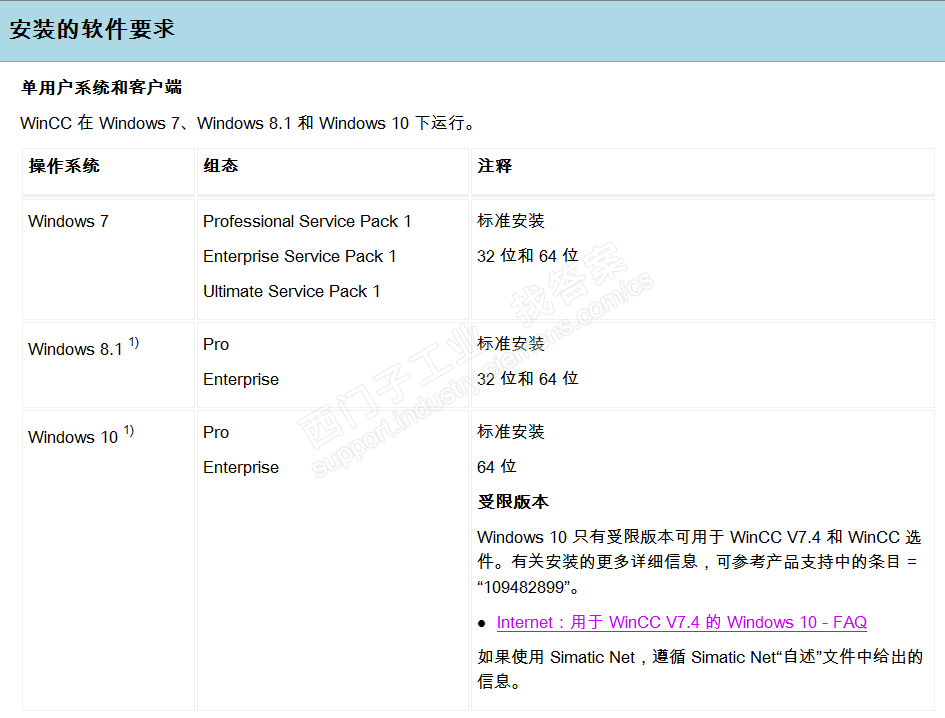Click the footnote marker next to Windows 8.1
Screen dimensions: 945x718
[x=134, y=343]
